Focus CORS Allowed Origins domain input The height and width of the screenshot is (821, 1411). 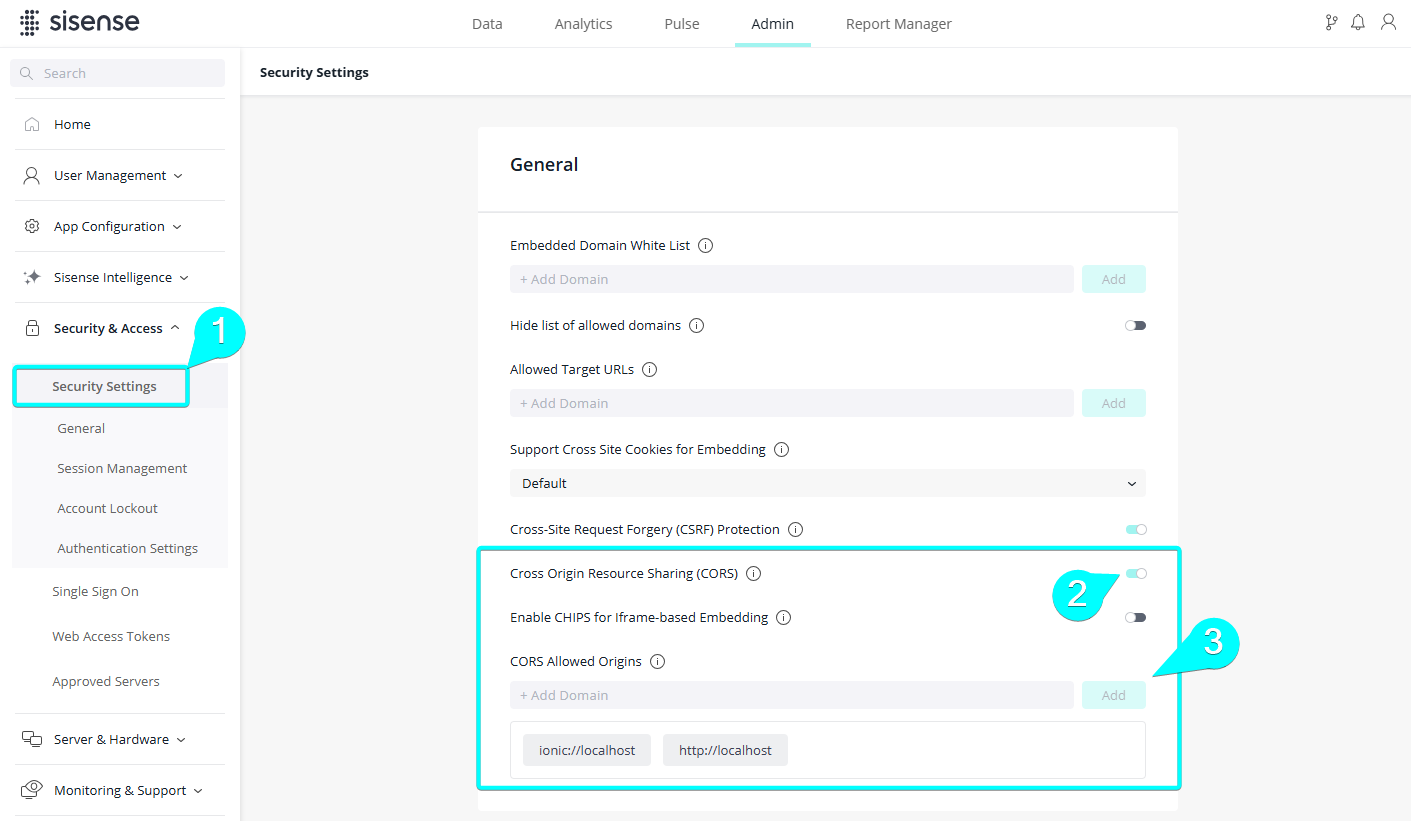click(792, 695)
